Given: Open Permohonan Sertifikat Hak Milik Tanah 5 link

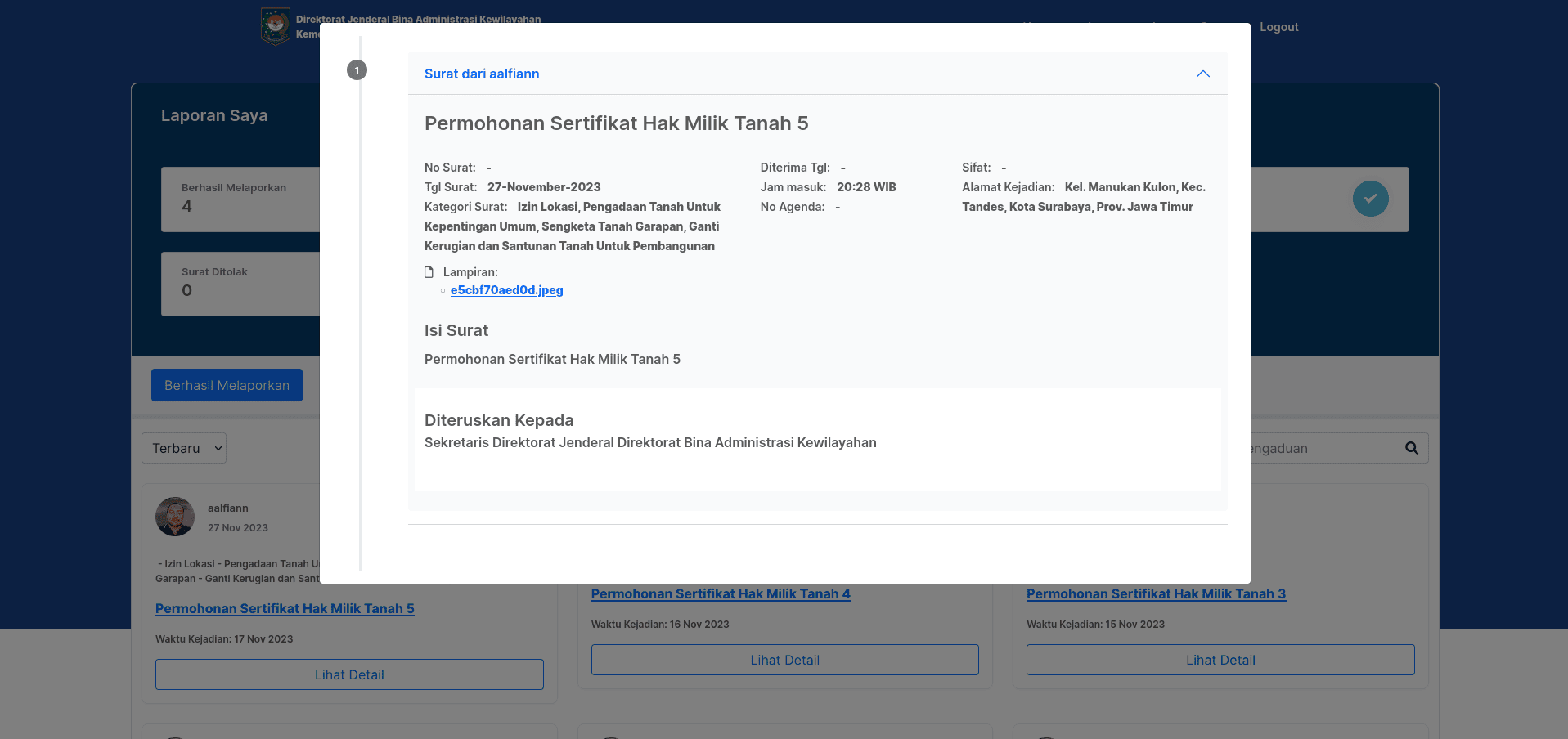Looking at the screenshot, I should point(285,609).
